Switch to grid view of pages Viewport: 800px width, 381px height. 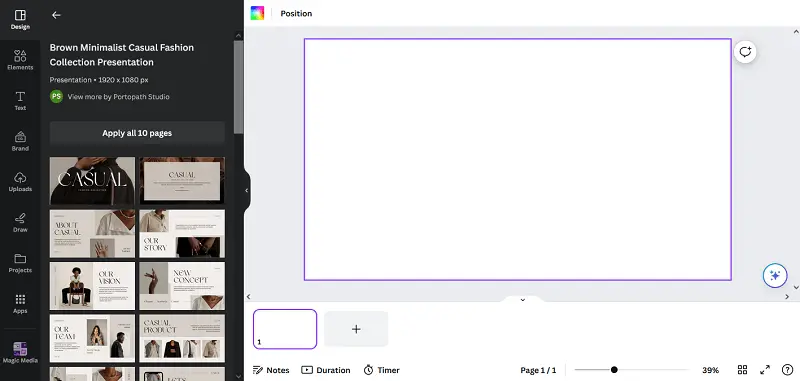click(742, 370)
